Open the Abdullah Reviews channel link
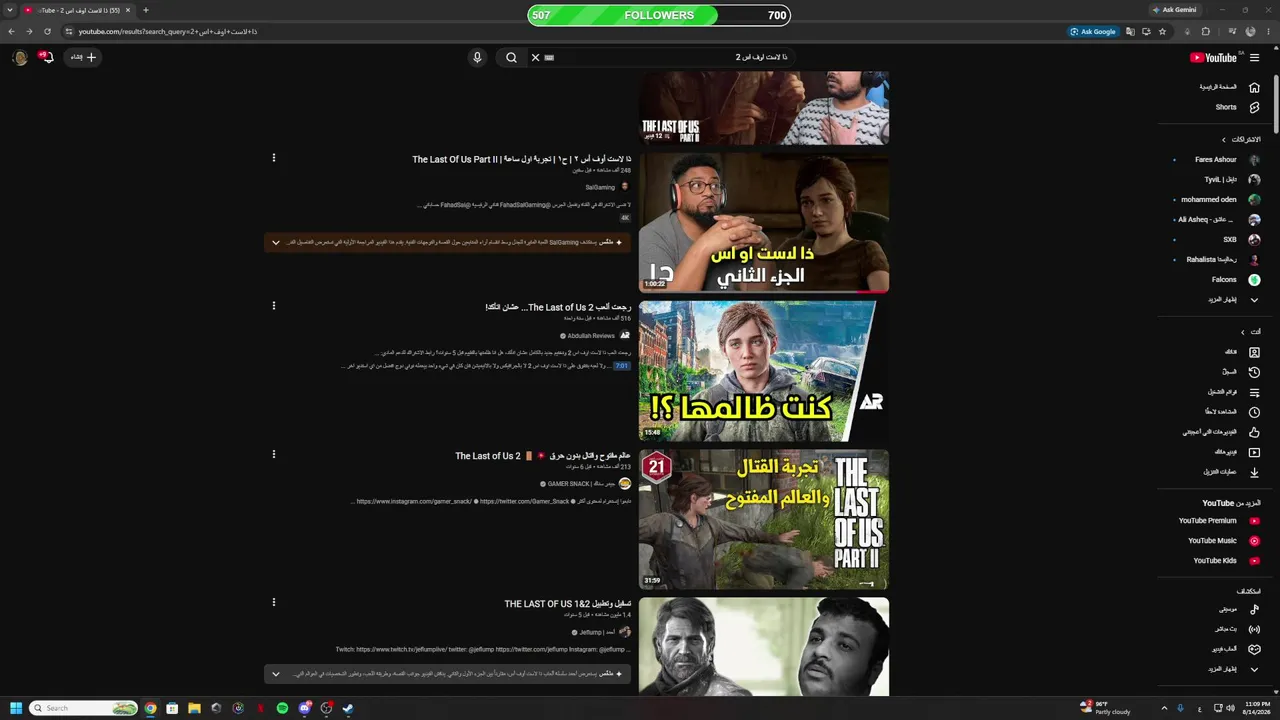 [x=591, y=336]
